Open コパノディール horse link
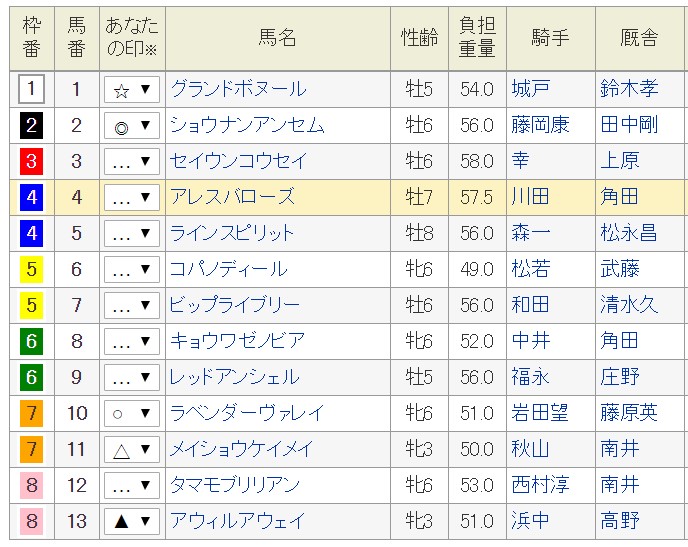Viewport: 688px width, 547px height. point(228,269)
